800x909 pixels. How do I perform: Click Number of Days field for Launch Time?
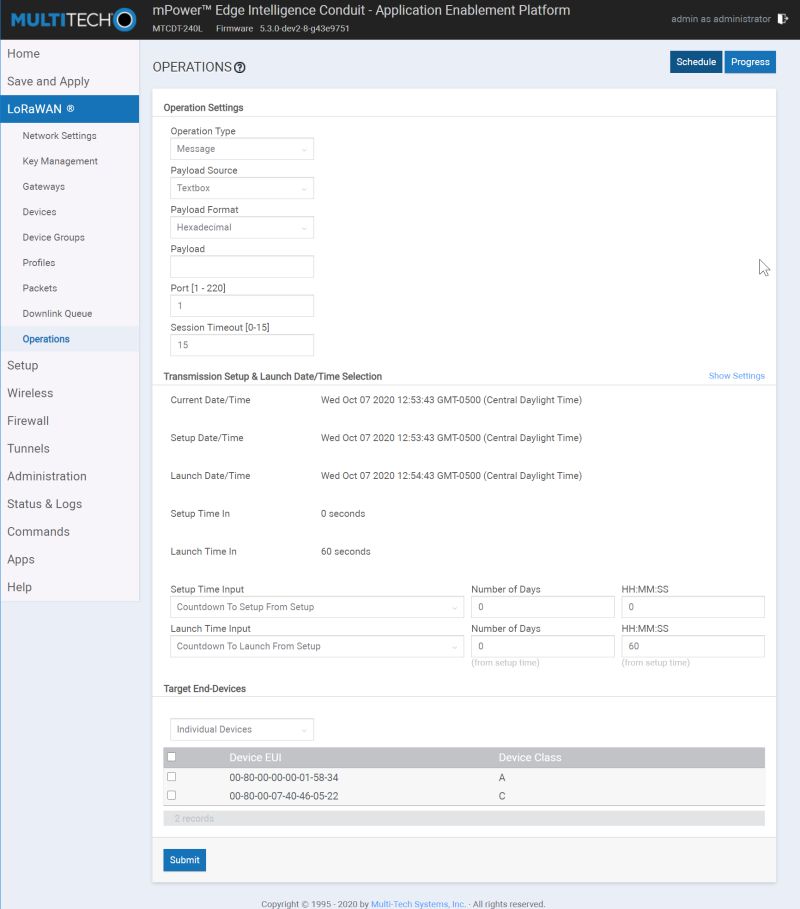pos(543,646)
